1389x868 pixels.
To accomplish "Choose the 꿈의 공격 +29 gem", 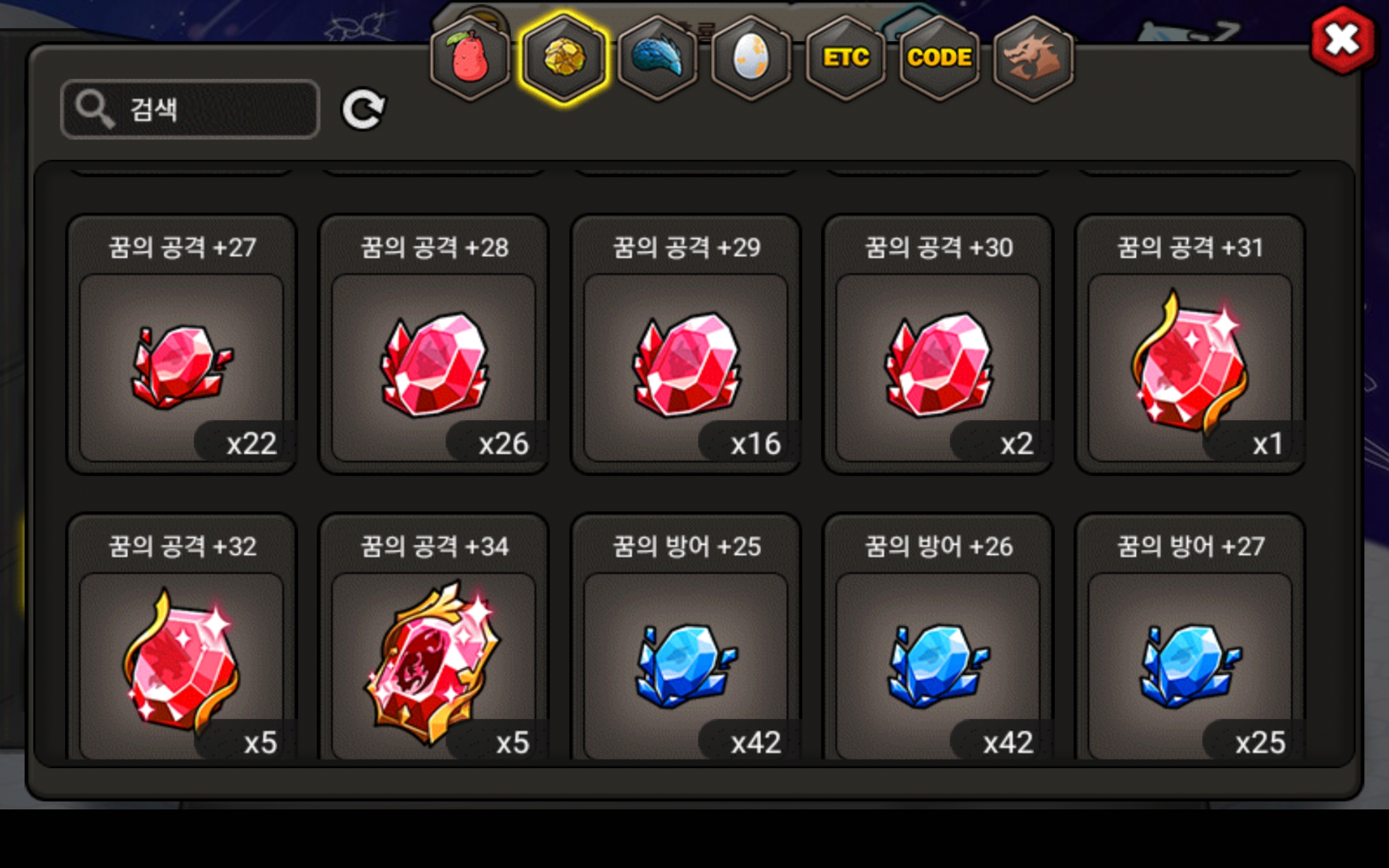I will coord(686,344).
